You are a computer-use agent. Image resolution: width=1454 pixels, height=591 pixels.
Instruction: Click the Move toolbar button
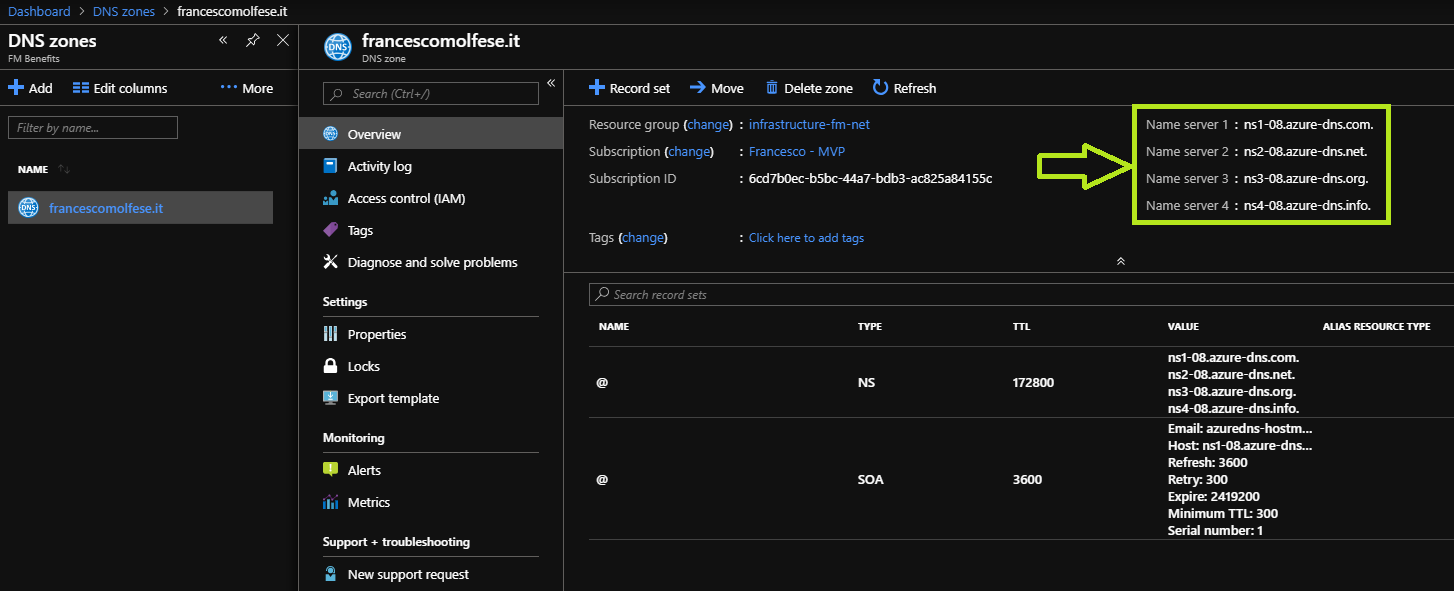click(717, 88)
